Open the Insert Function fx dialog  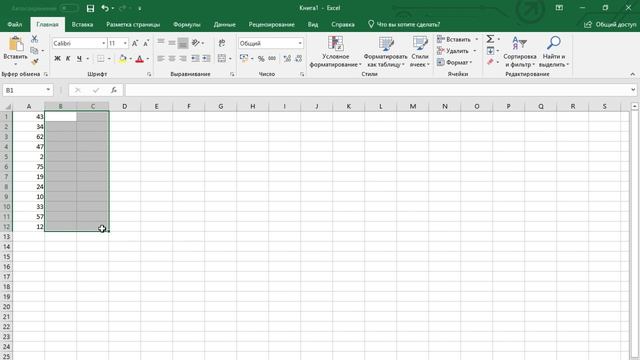114,90
